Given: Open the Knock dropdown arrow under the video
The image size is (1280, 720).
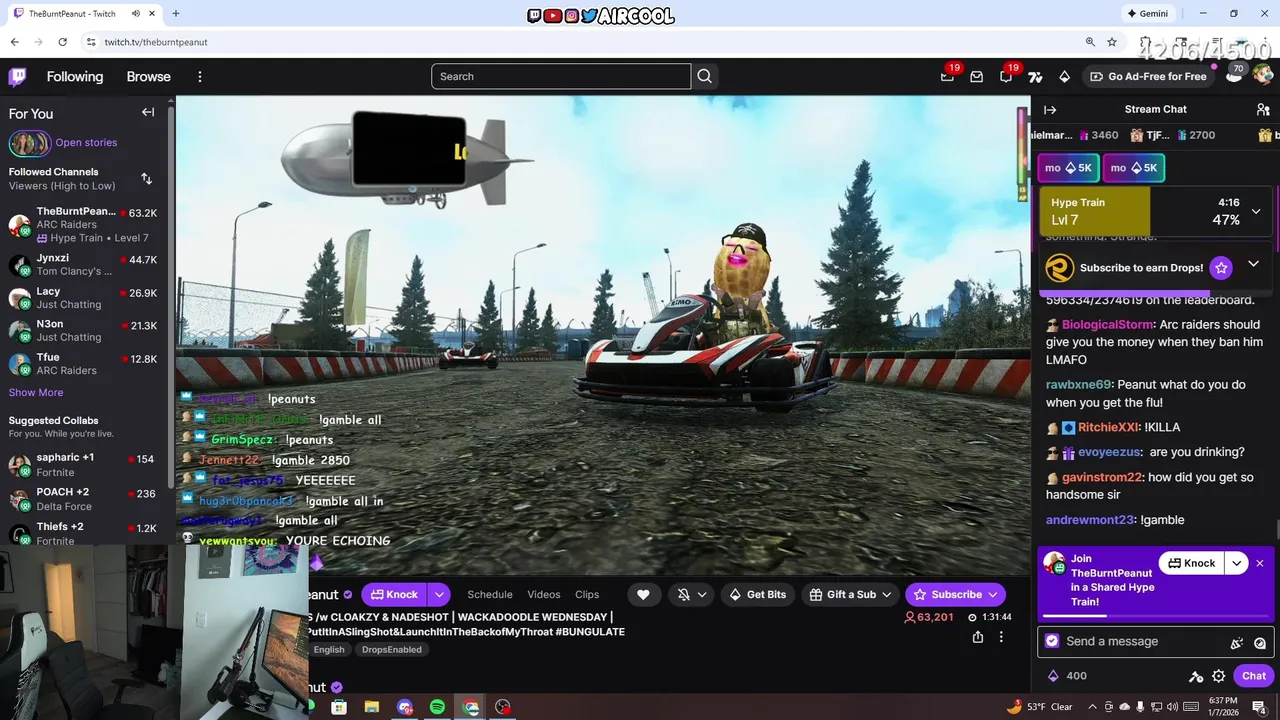Looking at the screenshot, I should (439, 594).
